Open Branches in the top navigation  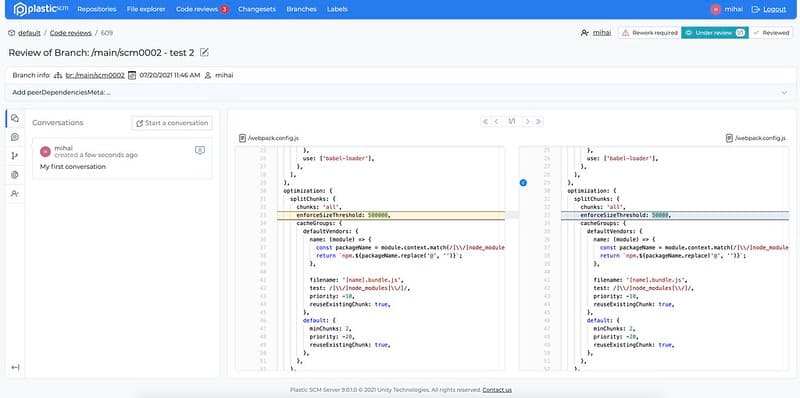[301, 9]
